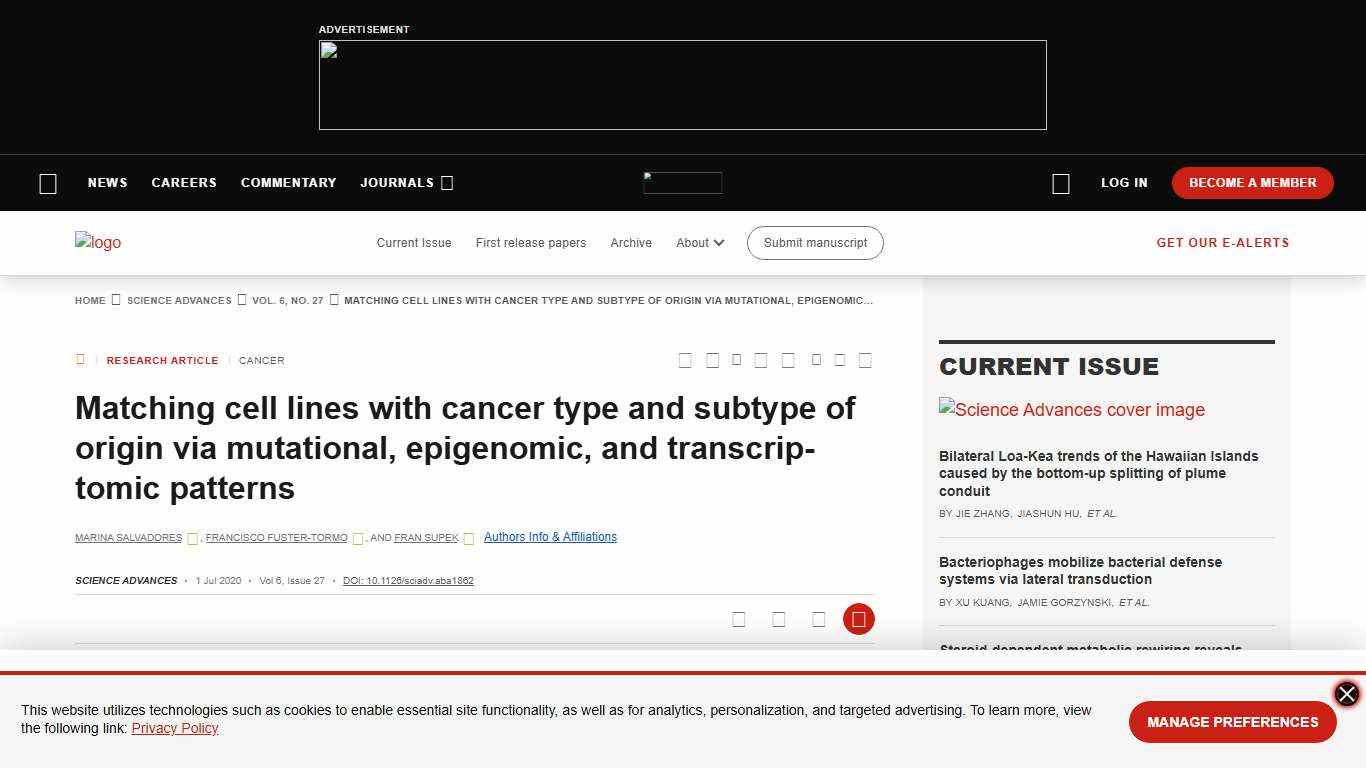The width and height of the screenshot is (1366, 768).
Task: Share the article on Facebook
Action: pyautogui.click(x=685, y=360)
